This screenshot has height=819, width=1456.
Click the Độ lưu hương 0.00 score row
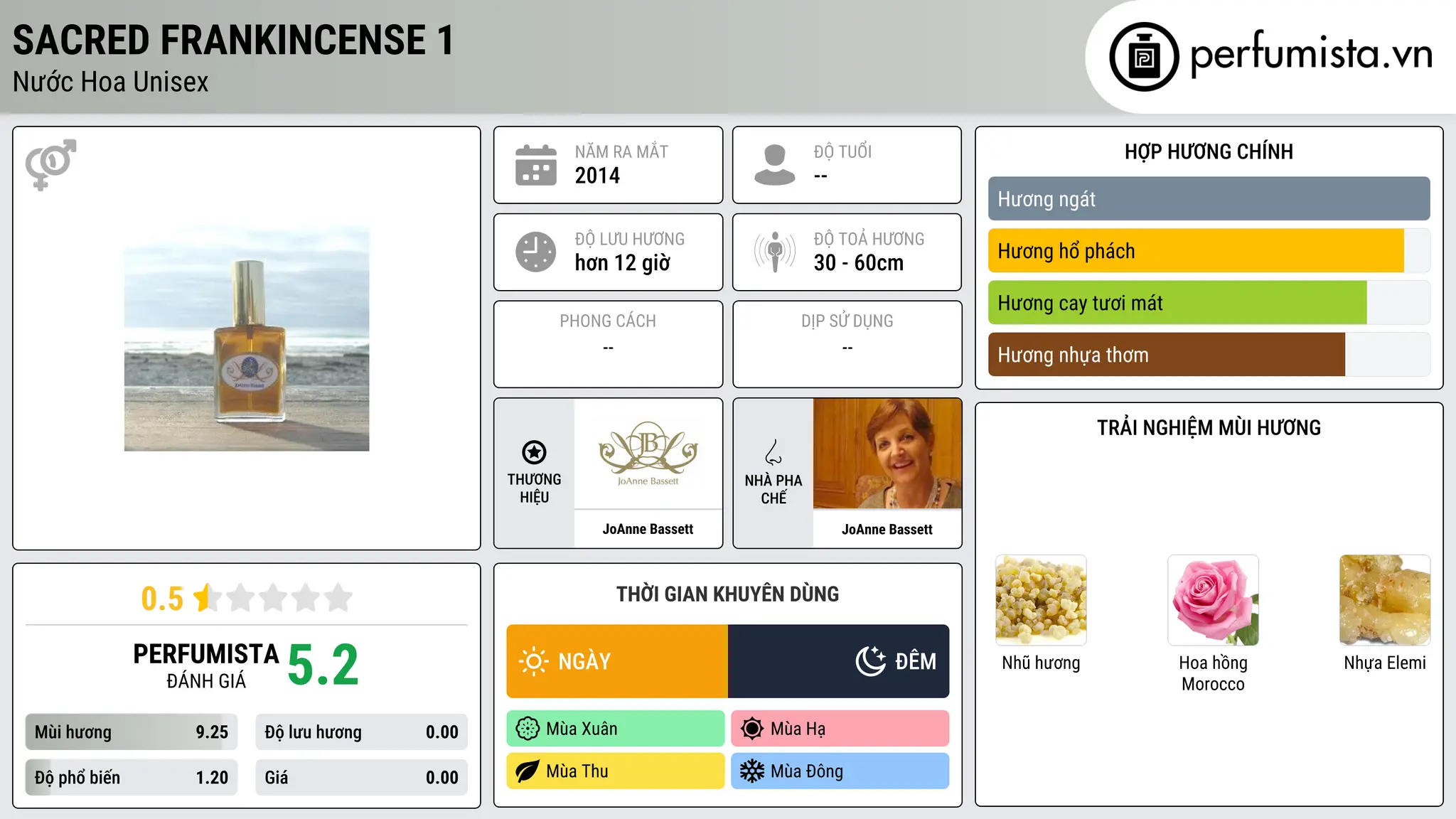(361, 732)
